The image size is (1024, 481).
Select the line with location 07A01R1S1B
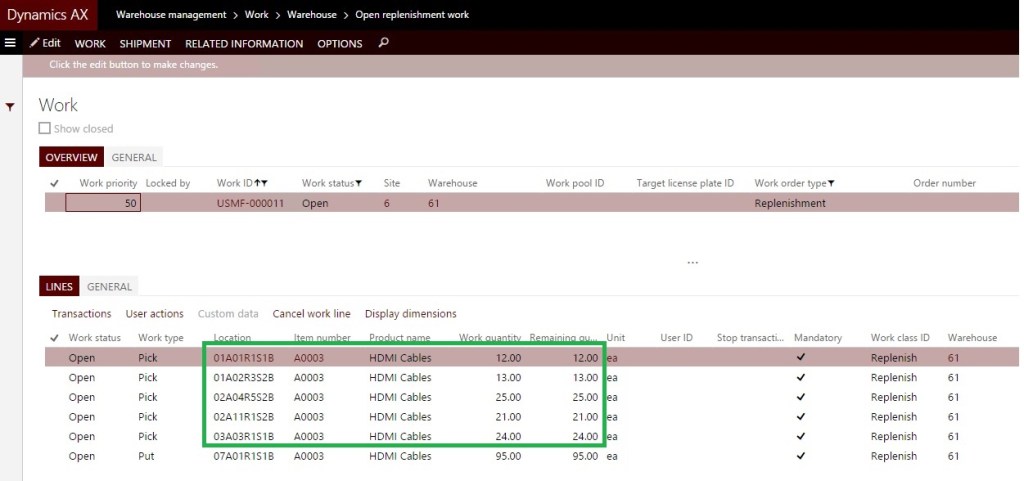tap(243, 456)
